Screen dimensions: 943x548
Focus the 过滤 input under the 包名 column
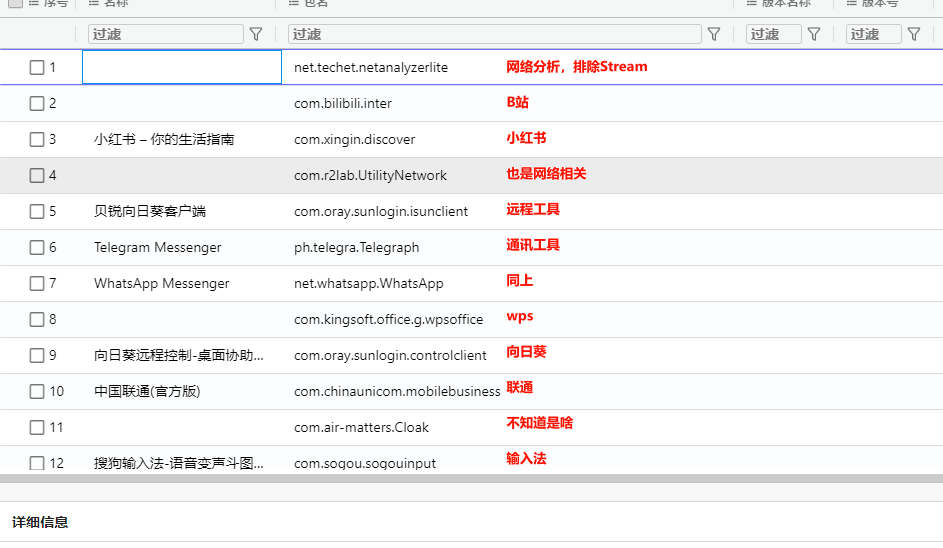coord(494,34)
